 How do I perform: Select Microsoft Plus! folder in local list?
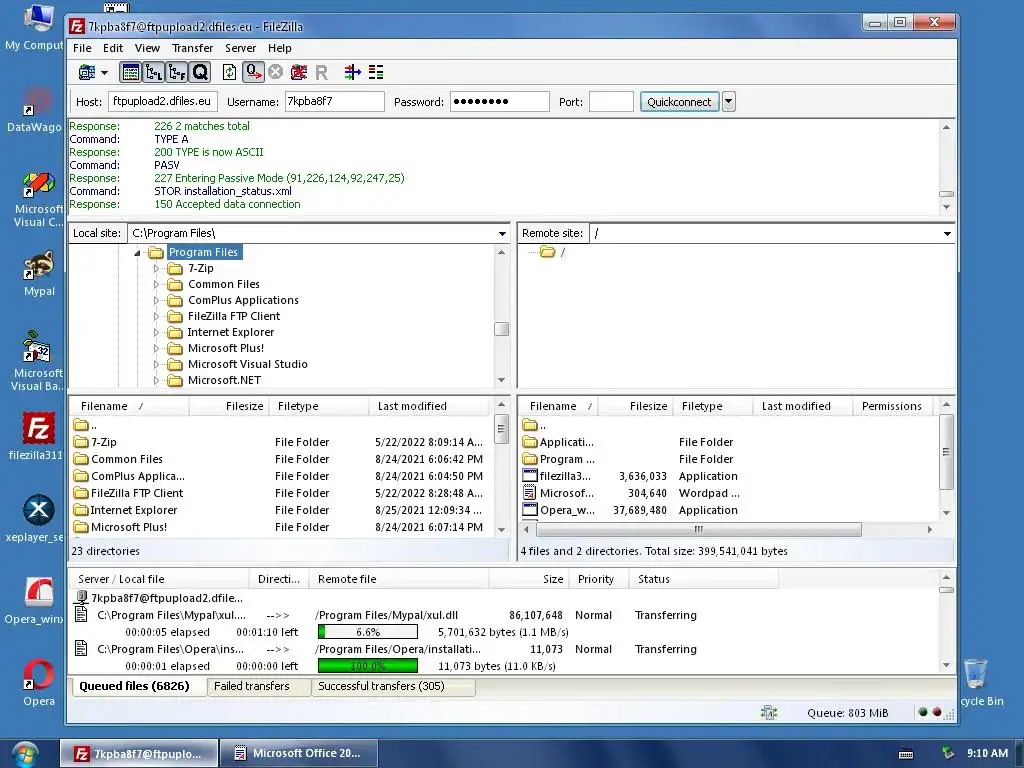point(129,527)
